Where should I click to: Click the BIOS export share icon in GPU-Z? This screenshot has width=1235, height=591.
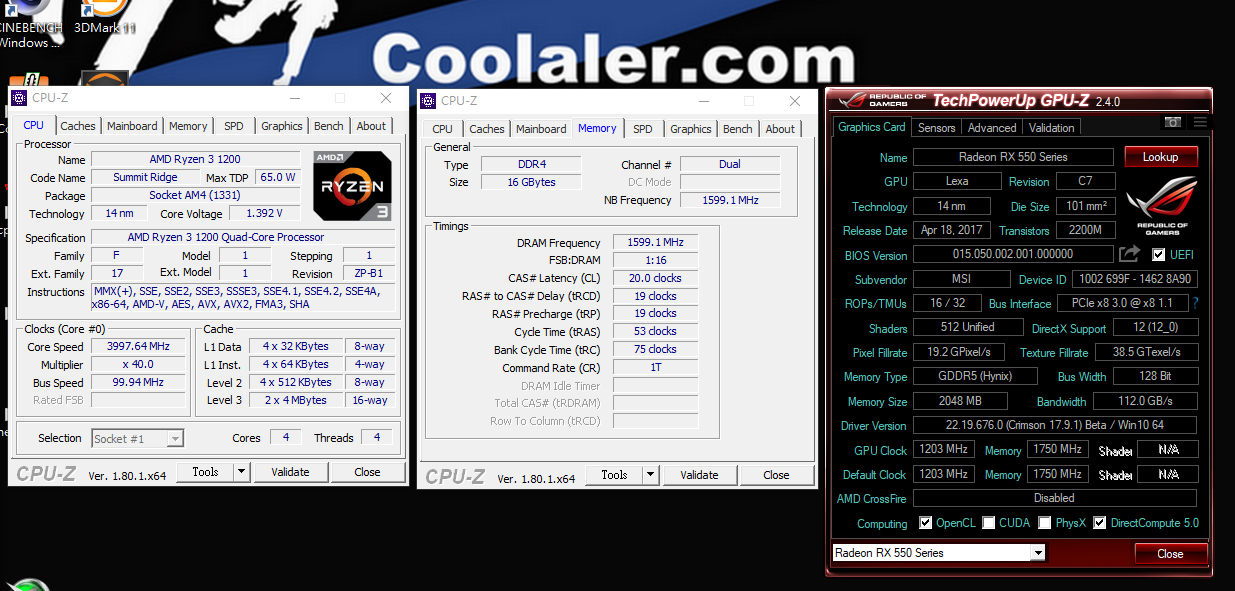click(1129, 254)
